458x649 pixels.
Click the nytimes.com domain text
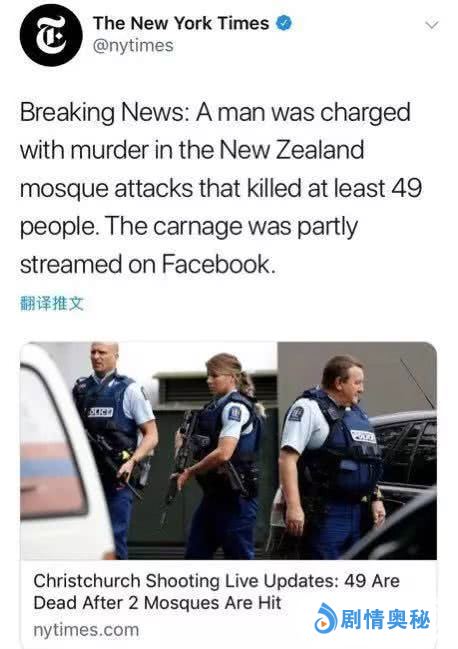[x=86, y=630]
